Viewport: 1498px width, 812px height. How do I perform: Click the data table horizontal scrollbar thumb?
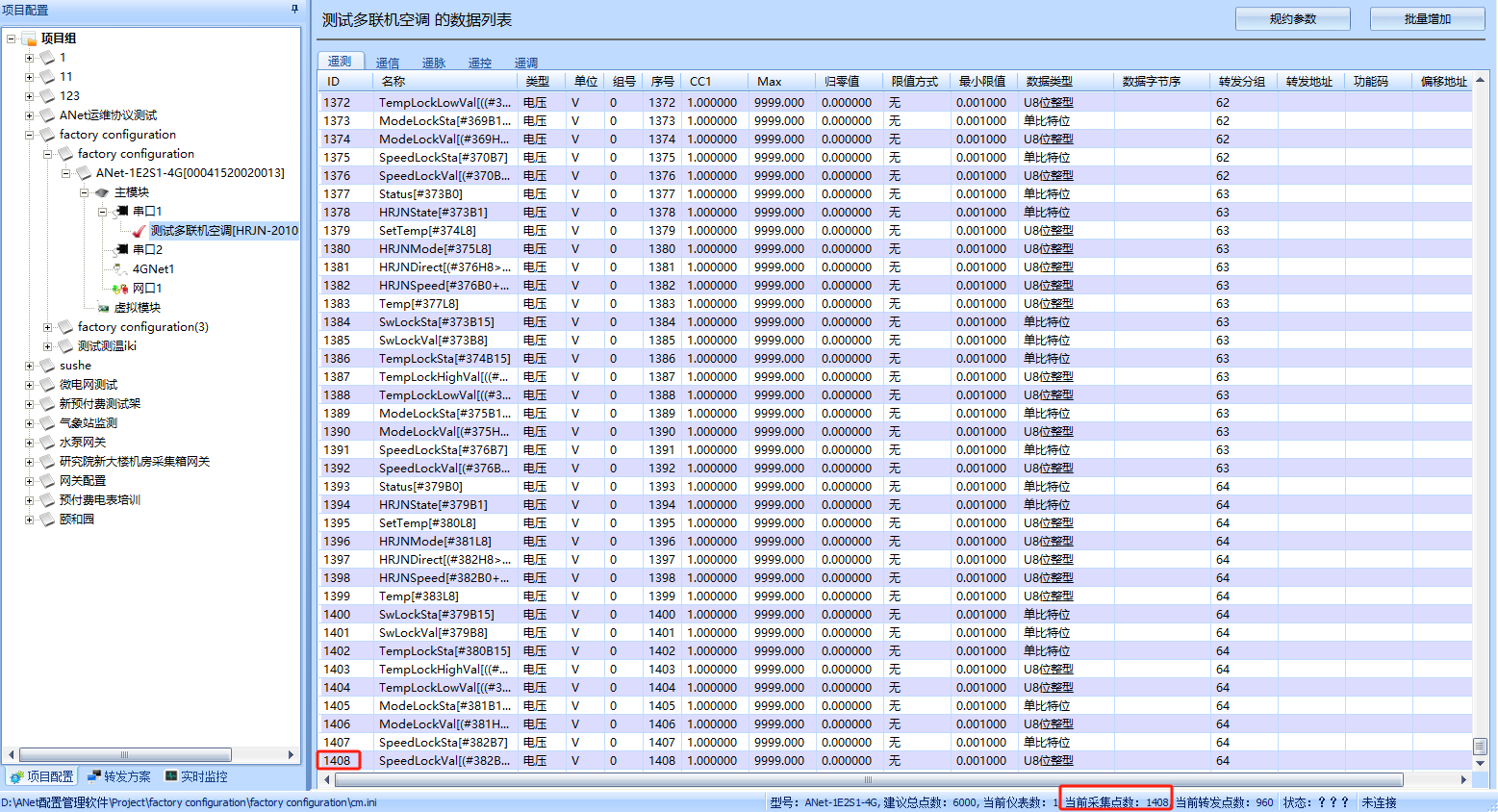coord(866,779)
